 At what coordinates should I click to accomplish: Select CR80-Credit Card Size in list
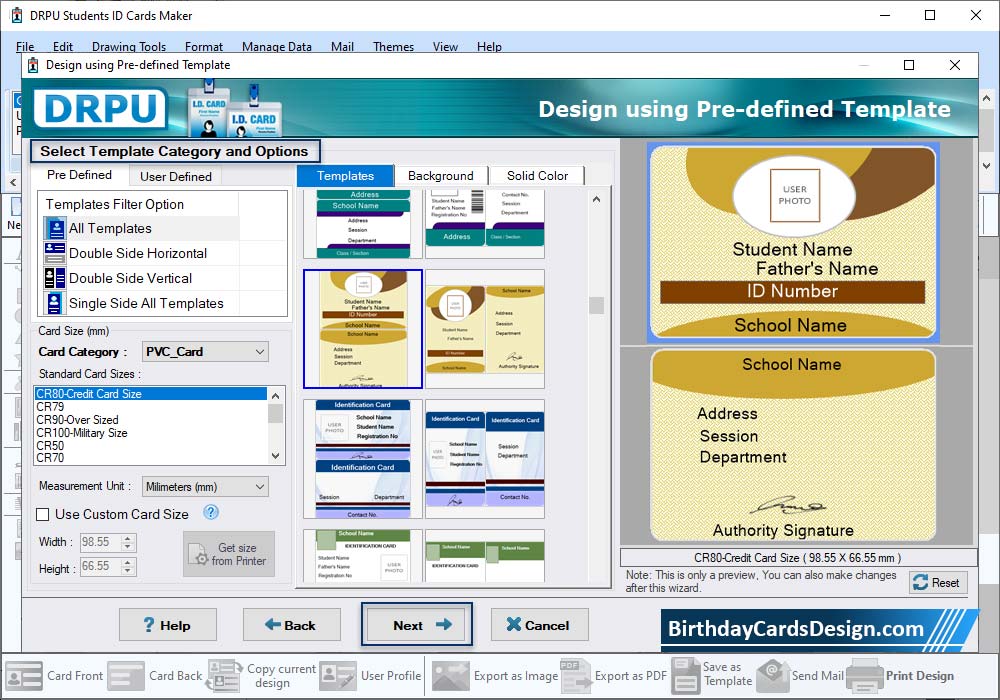tap(151, 394)
